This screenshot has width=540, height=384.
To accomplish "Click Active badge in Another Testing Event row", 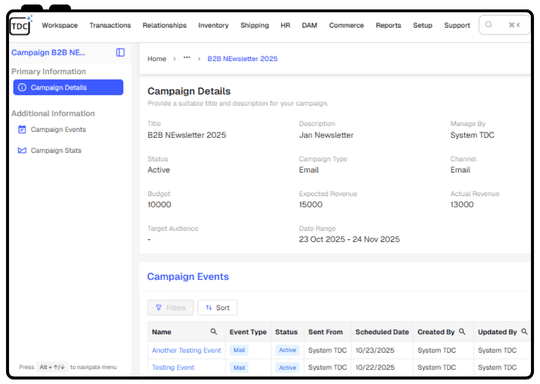I will point(287,350).
